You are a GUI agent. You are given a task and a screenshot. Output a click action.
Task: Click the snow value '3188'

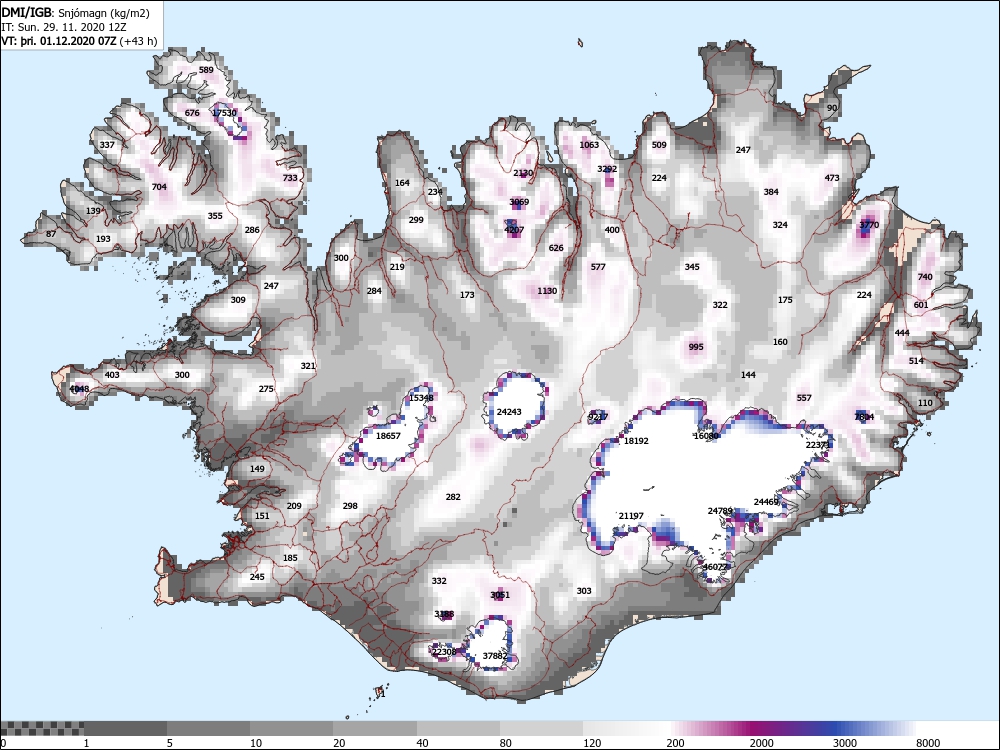click(444, 614)
